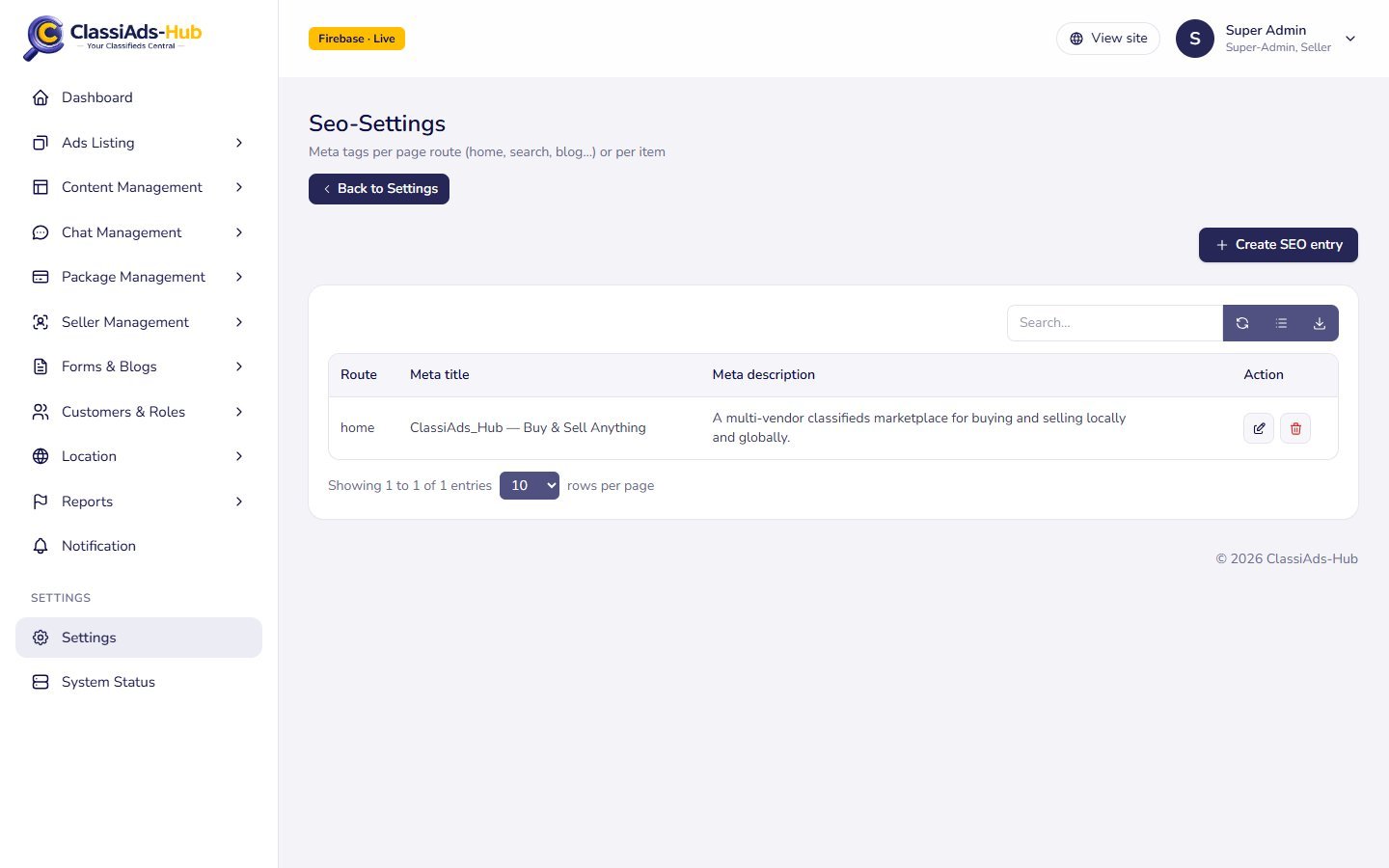Click the Package Management card icon
This screenshot has width=1389, height=868.
coord(41,277)
